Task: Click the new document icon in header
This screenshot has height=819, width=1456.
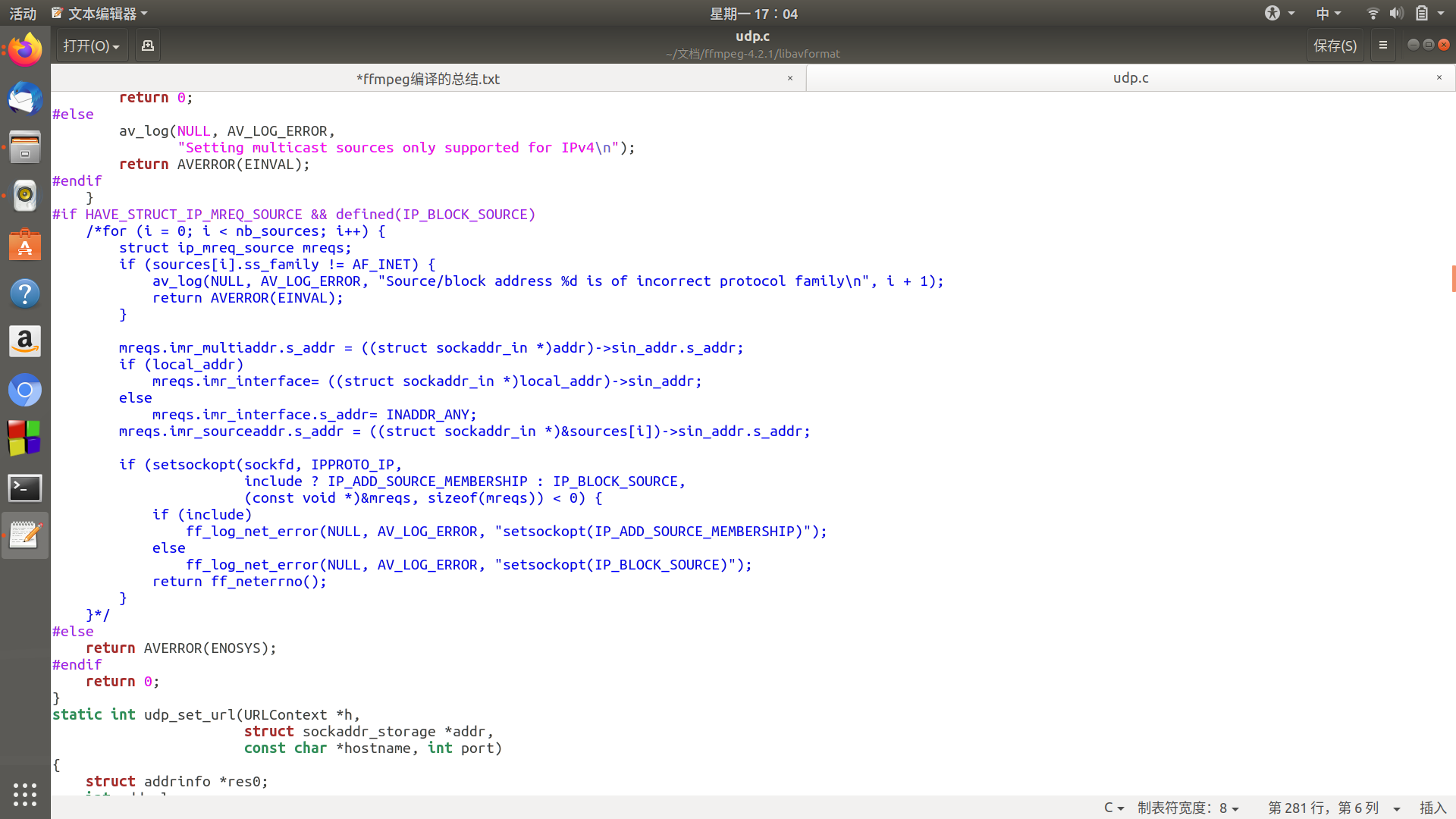Action: point(148,45)
